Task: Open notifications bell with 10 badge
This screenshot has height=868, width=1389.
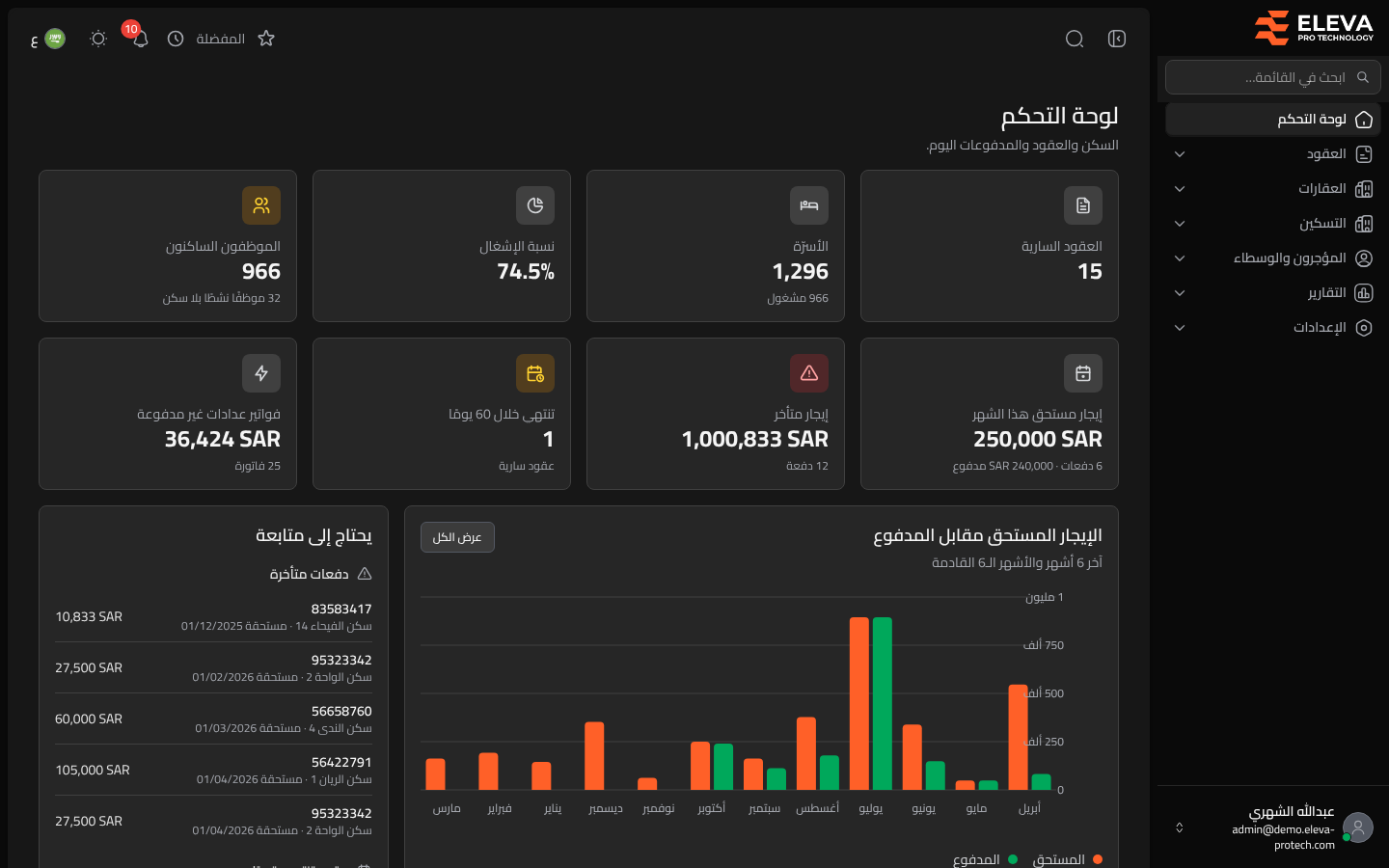Action: [x=140, y=39]
